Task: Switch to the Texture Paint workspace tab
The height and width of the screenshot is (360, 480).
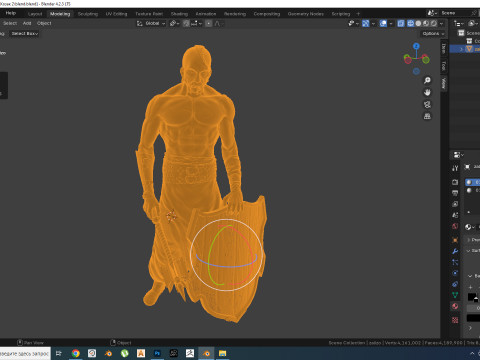Action: pyautogui.click(x=149, y=14)
